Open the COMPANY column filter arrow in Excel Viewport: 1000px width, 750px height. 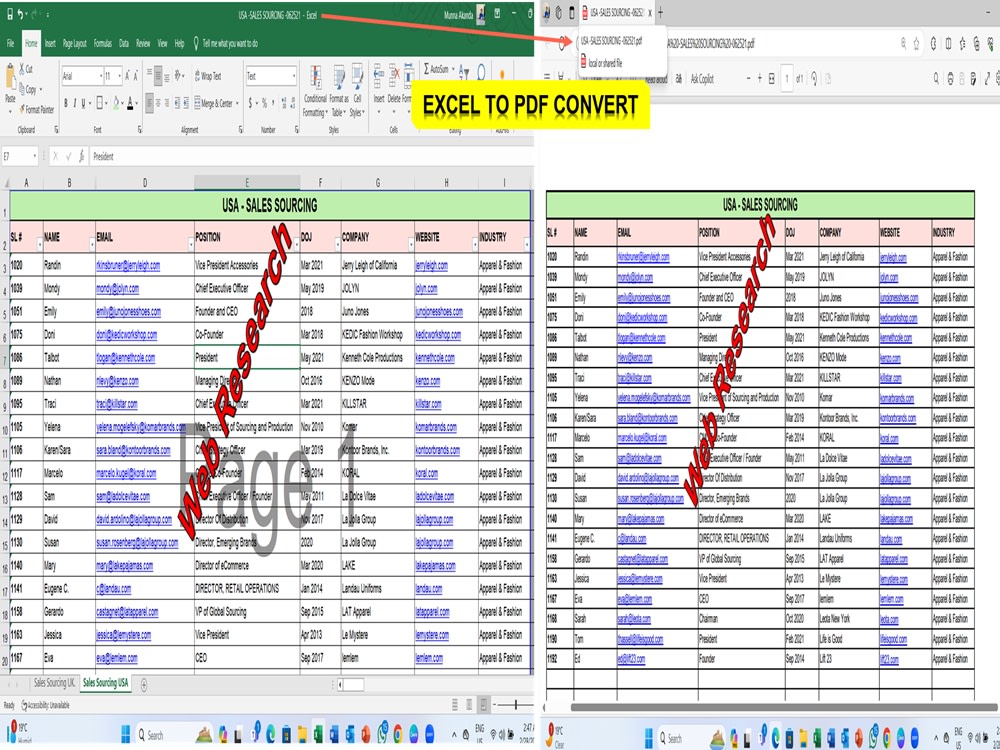tap(411, 245)
